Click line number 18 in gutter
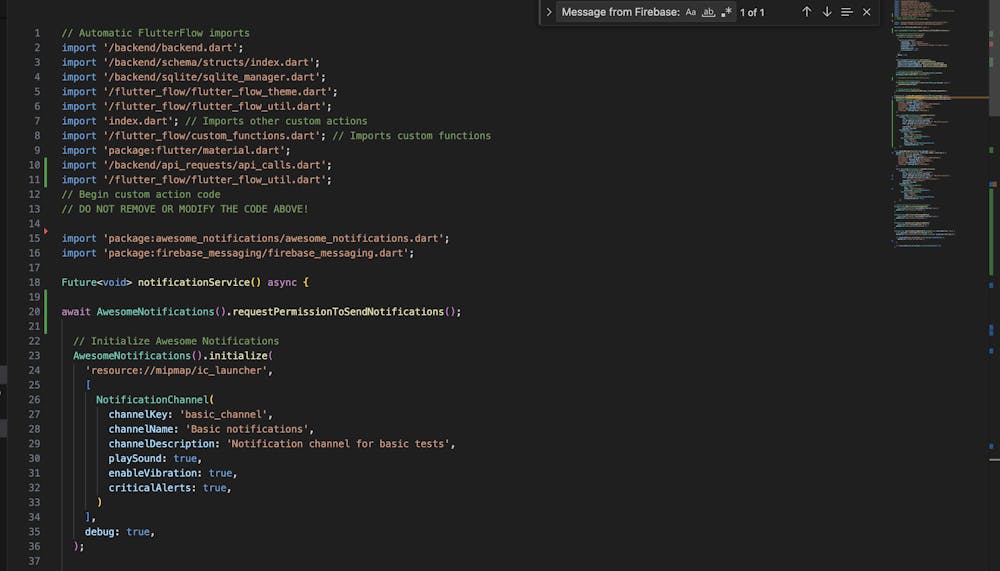This screenshot has height=571, width=1000. [x=36, y=283]
